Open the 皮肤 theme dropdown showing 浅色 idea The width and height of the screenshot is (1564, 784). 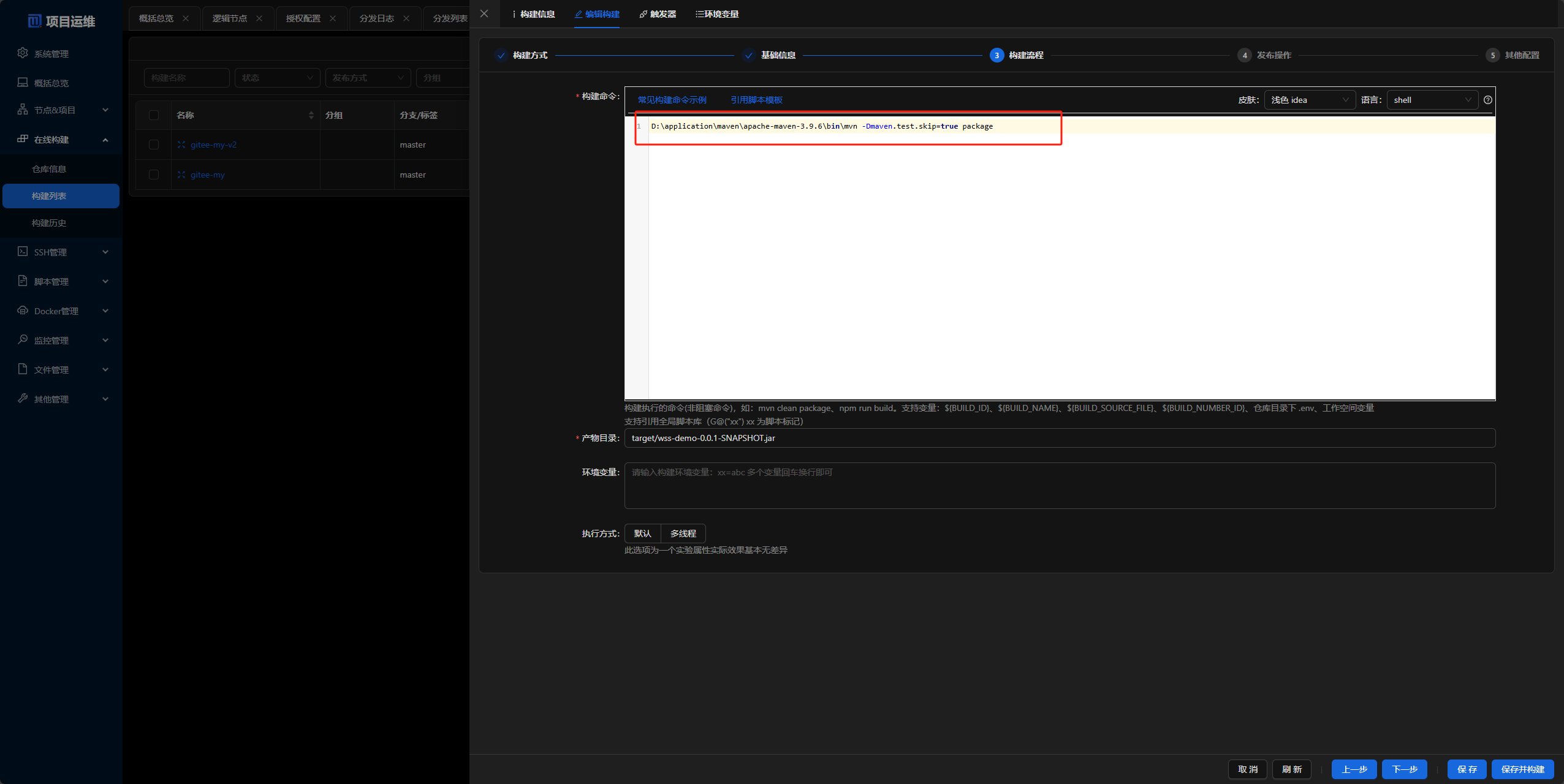point(1309,100)
